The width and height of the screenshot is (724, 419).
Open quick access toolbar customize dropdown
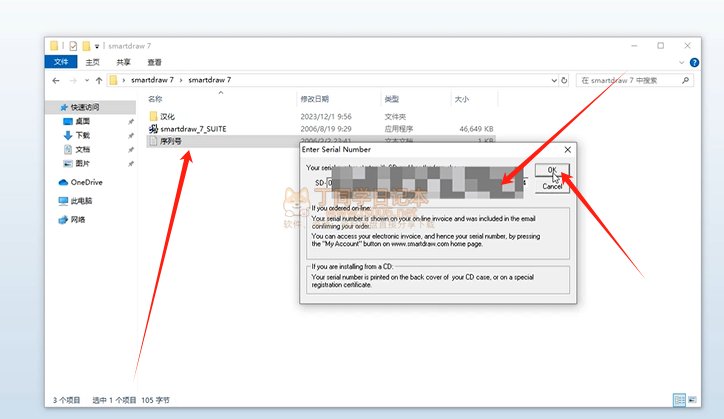[97, 46]
